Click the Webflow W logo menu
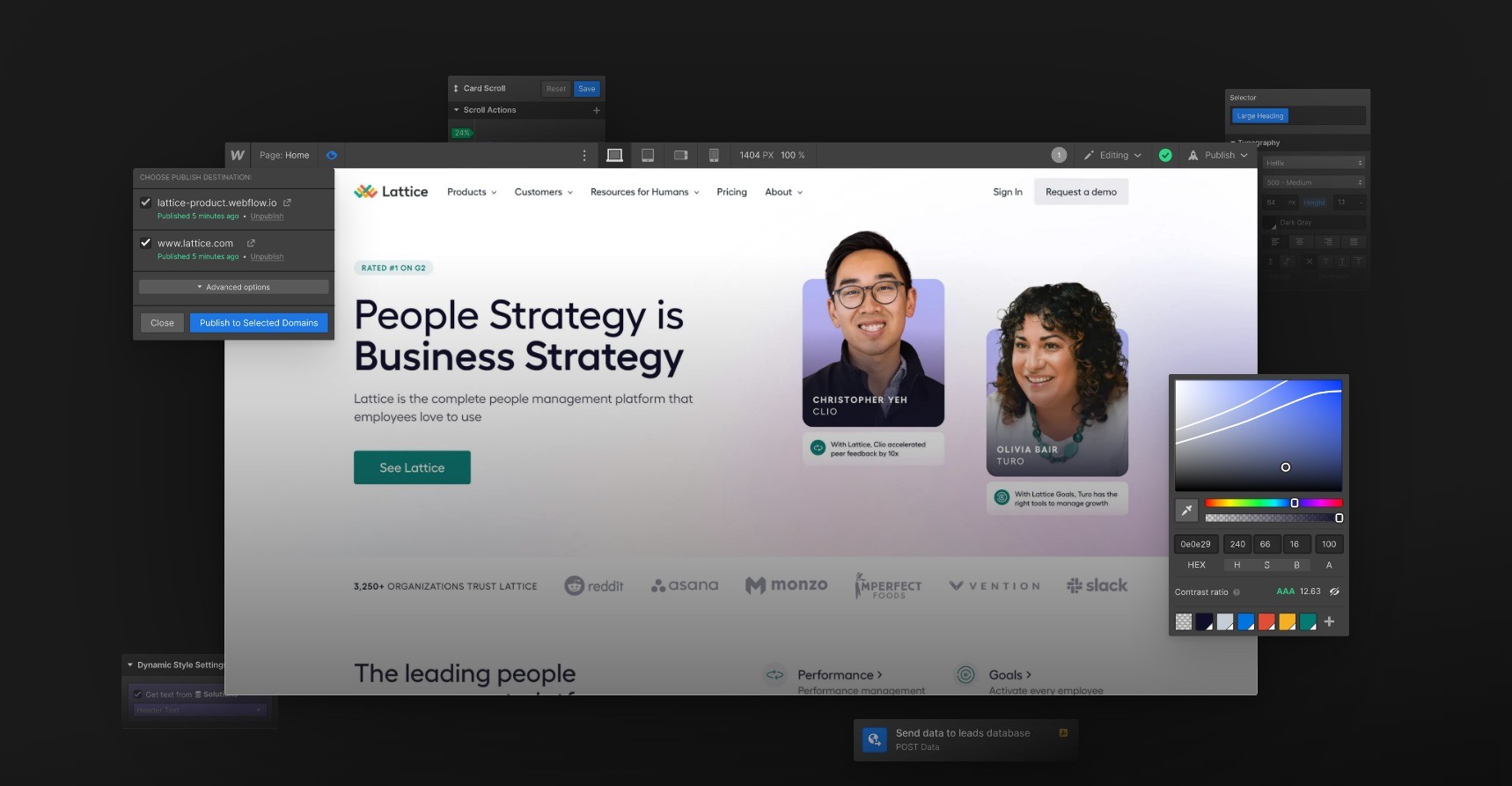Image resolution: width=1512 pixels, height=786 pixels. click(238, 155)
